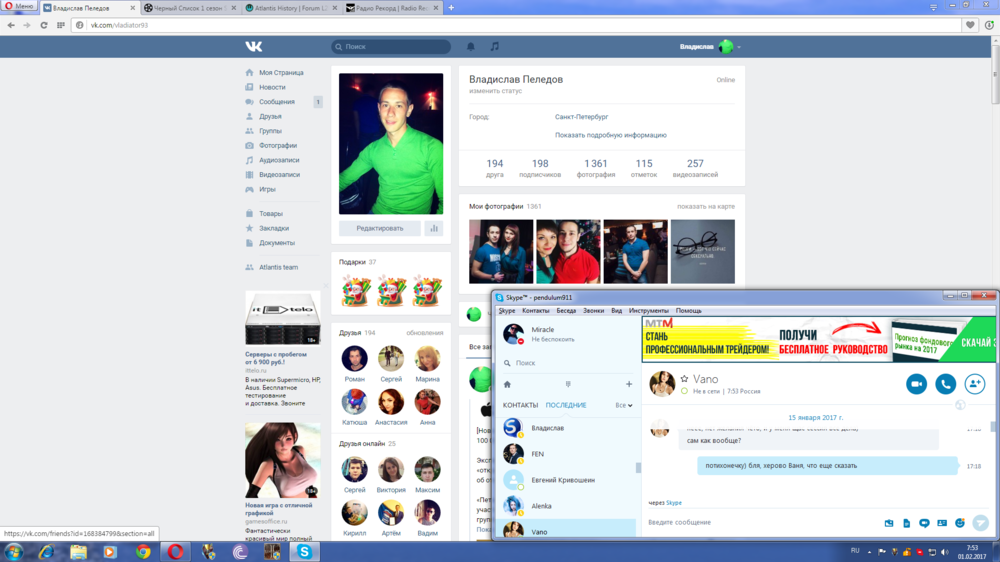Open the Владислав account menu in VK header
Viewport: 1000px width, 562px height.
710,47
